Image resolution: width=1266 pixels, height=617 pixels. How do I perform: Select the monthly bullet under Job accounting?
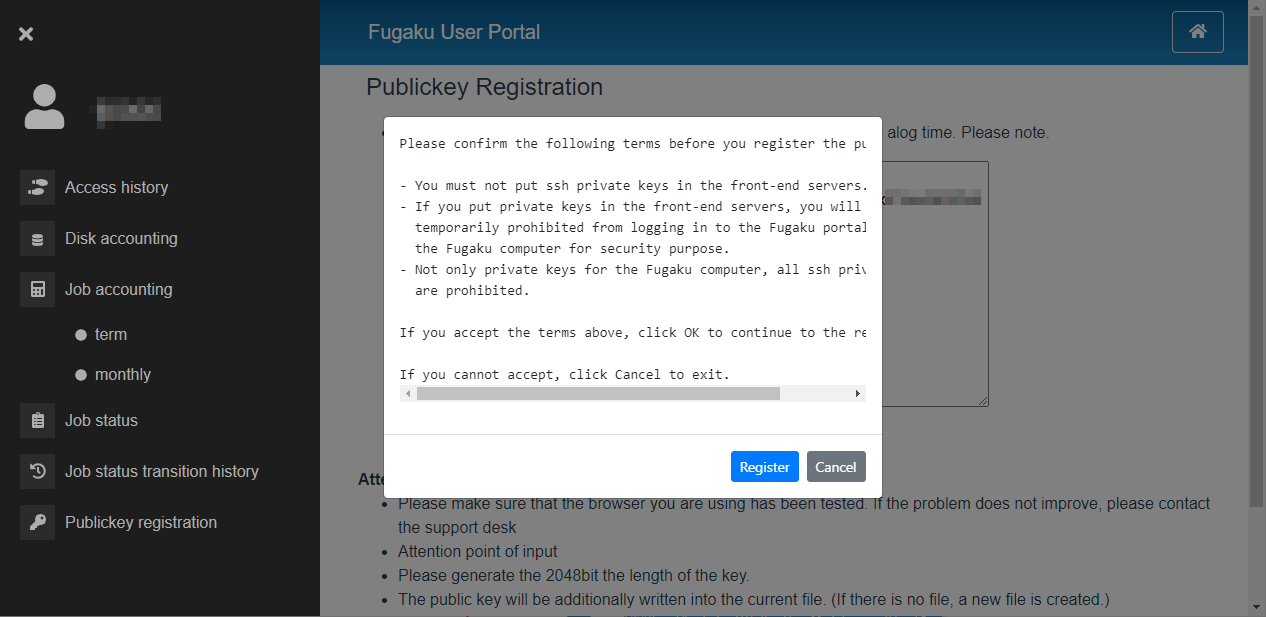pos(81,375)
